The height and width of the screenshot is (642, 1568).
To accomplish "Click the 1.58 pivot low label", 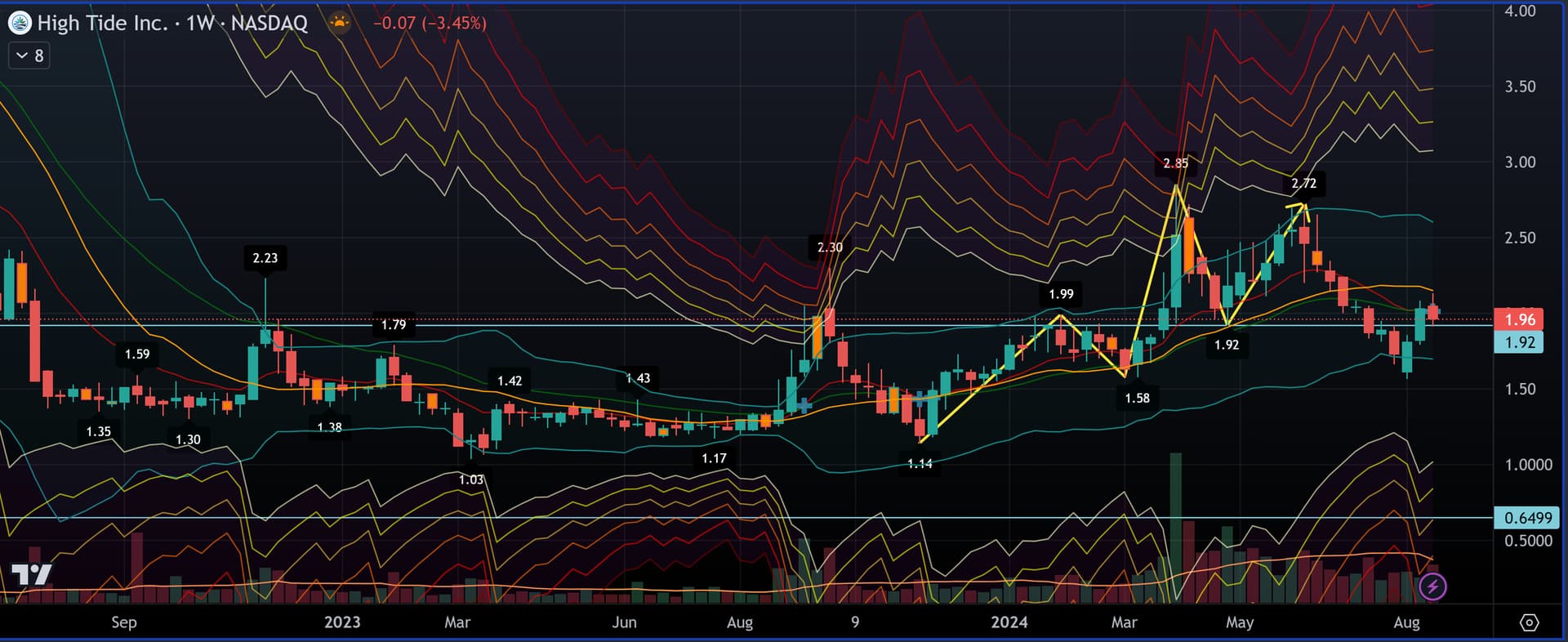I will (1137, 398).
